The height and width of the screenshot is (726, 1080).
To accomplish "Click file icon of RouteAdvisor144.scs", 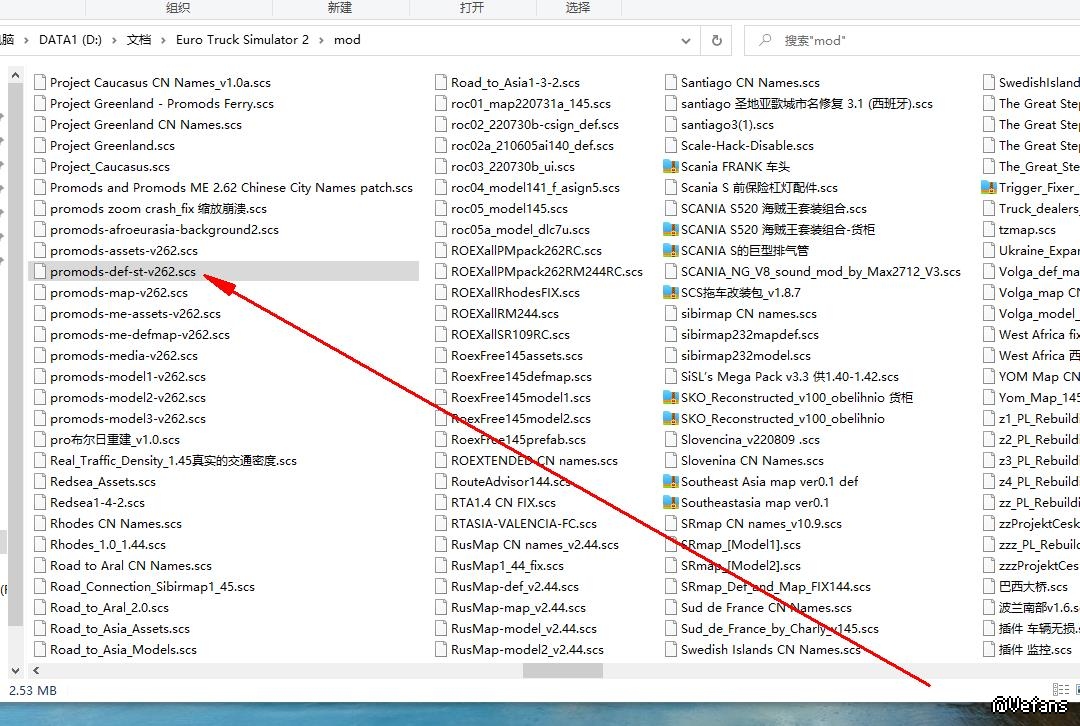I will point(441,481).
